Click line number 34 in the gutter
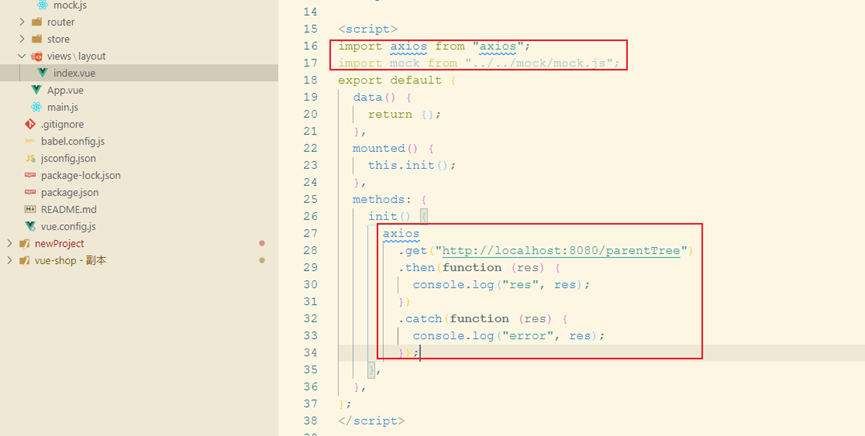The image size is (865, 436). coord(311,353)
